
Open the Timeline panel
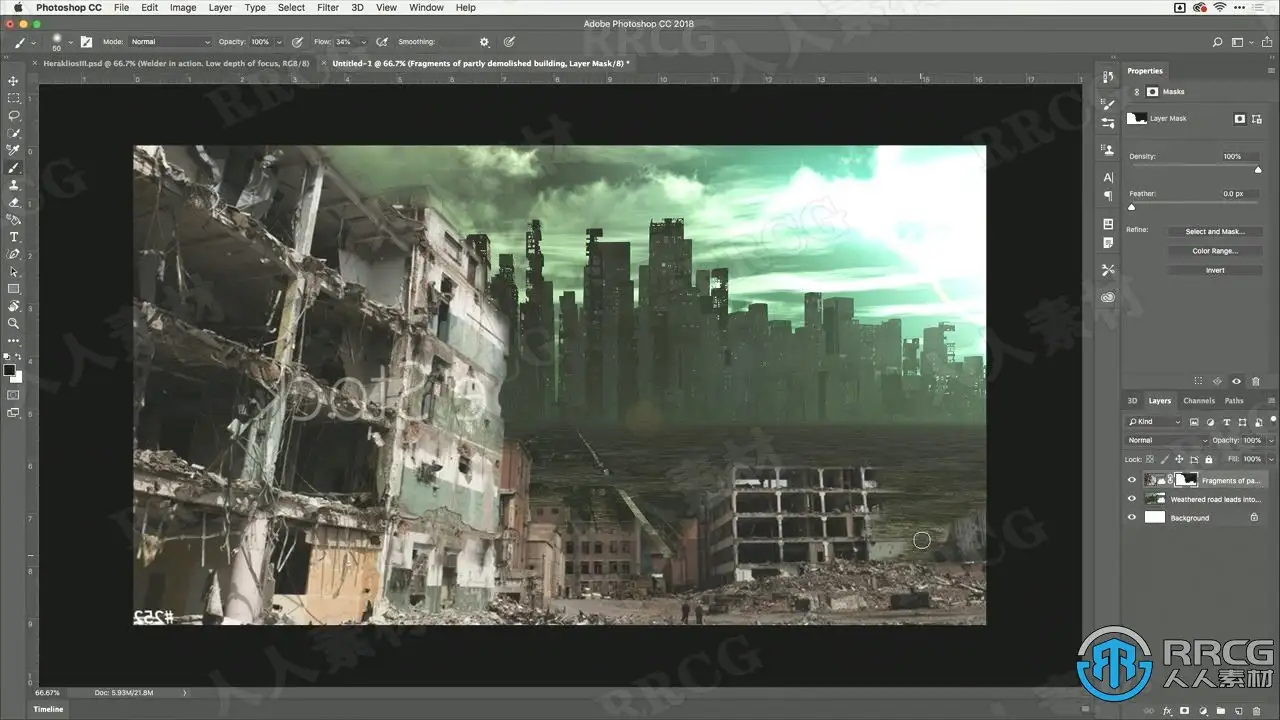pos(48,709)
